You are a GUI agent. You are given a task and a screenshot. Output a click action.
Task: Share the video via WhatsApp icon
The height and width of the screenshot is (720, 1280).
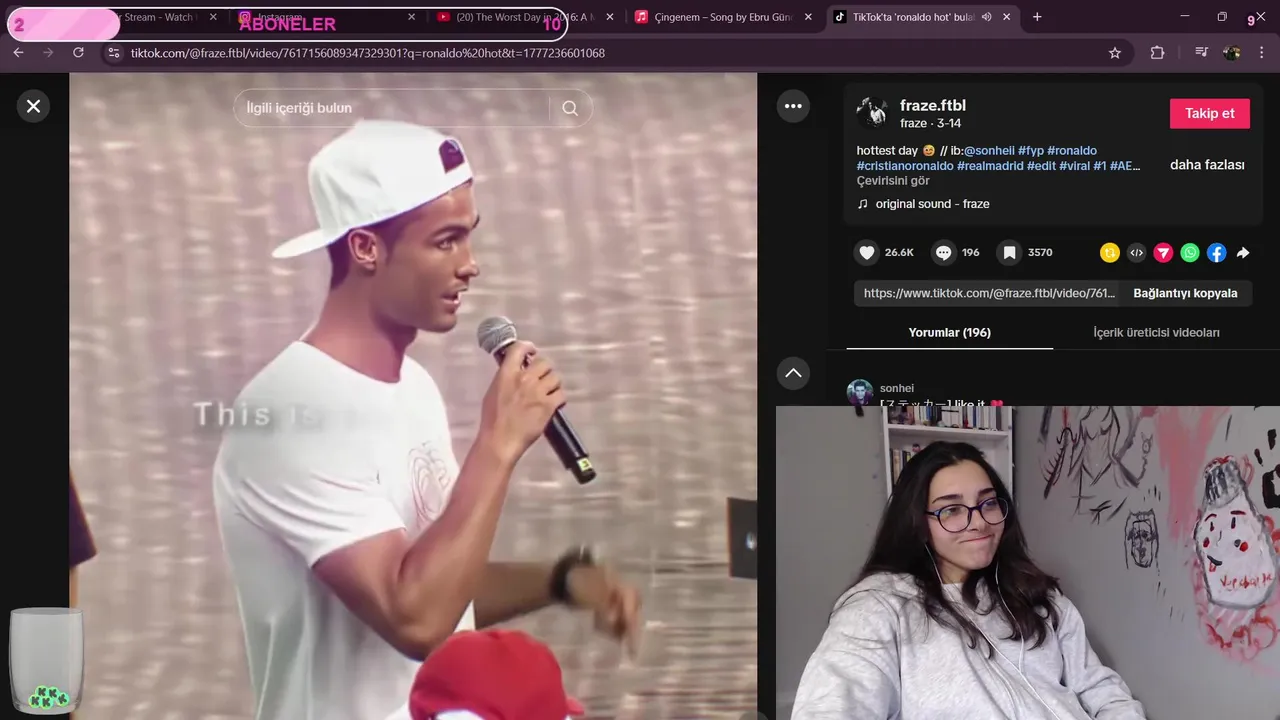click(x=1190, y=253)
